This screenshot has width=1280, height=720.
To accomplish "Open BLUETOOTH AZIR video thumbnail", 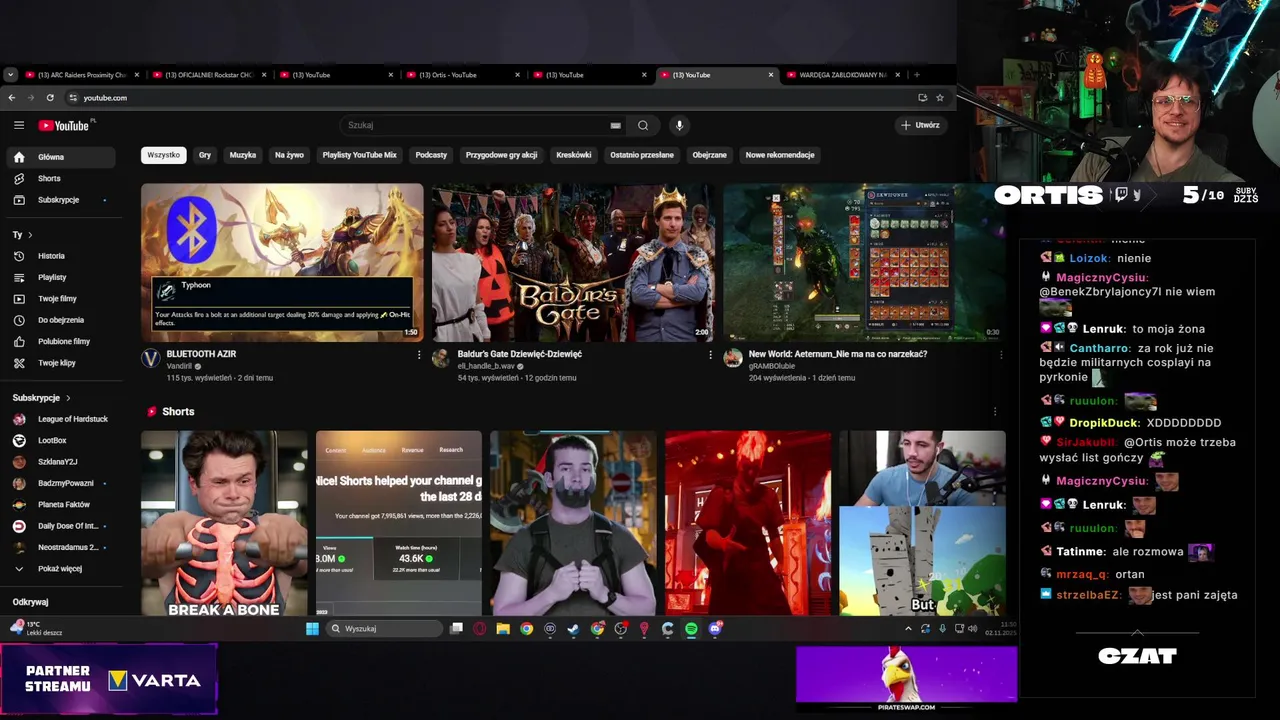I will (282, 263).
